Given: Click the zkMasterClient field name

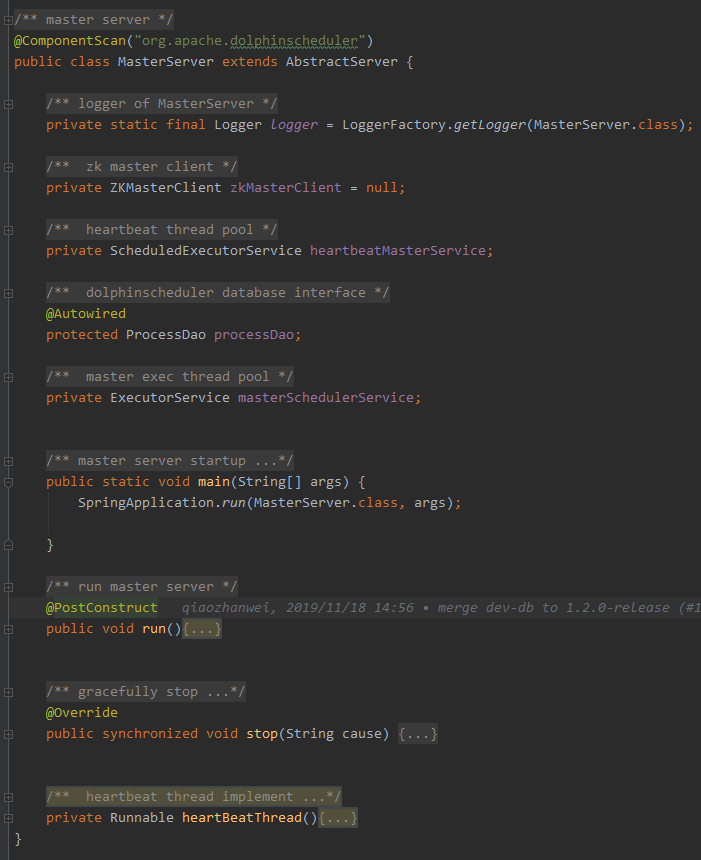Looking at the screenshot, I should click(x=286, y=188).
